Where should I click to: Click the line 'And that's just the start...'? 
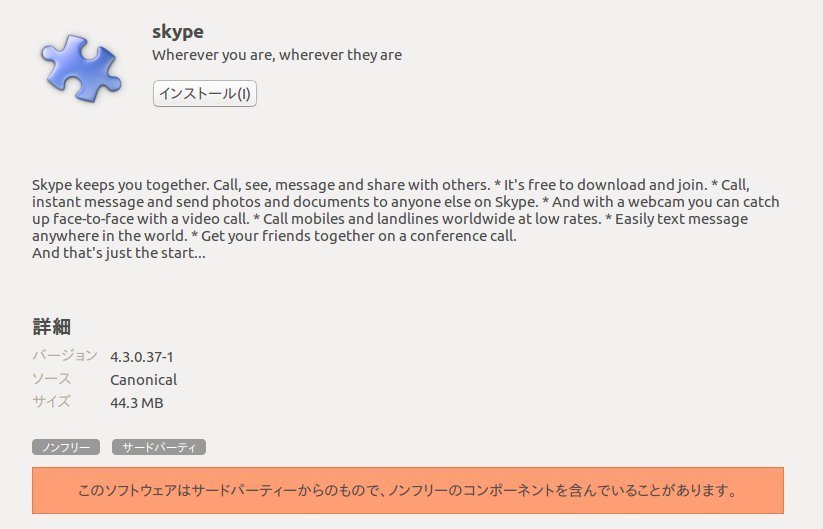coord(119,253)
